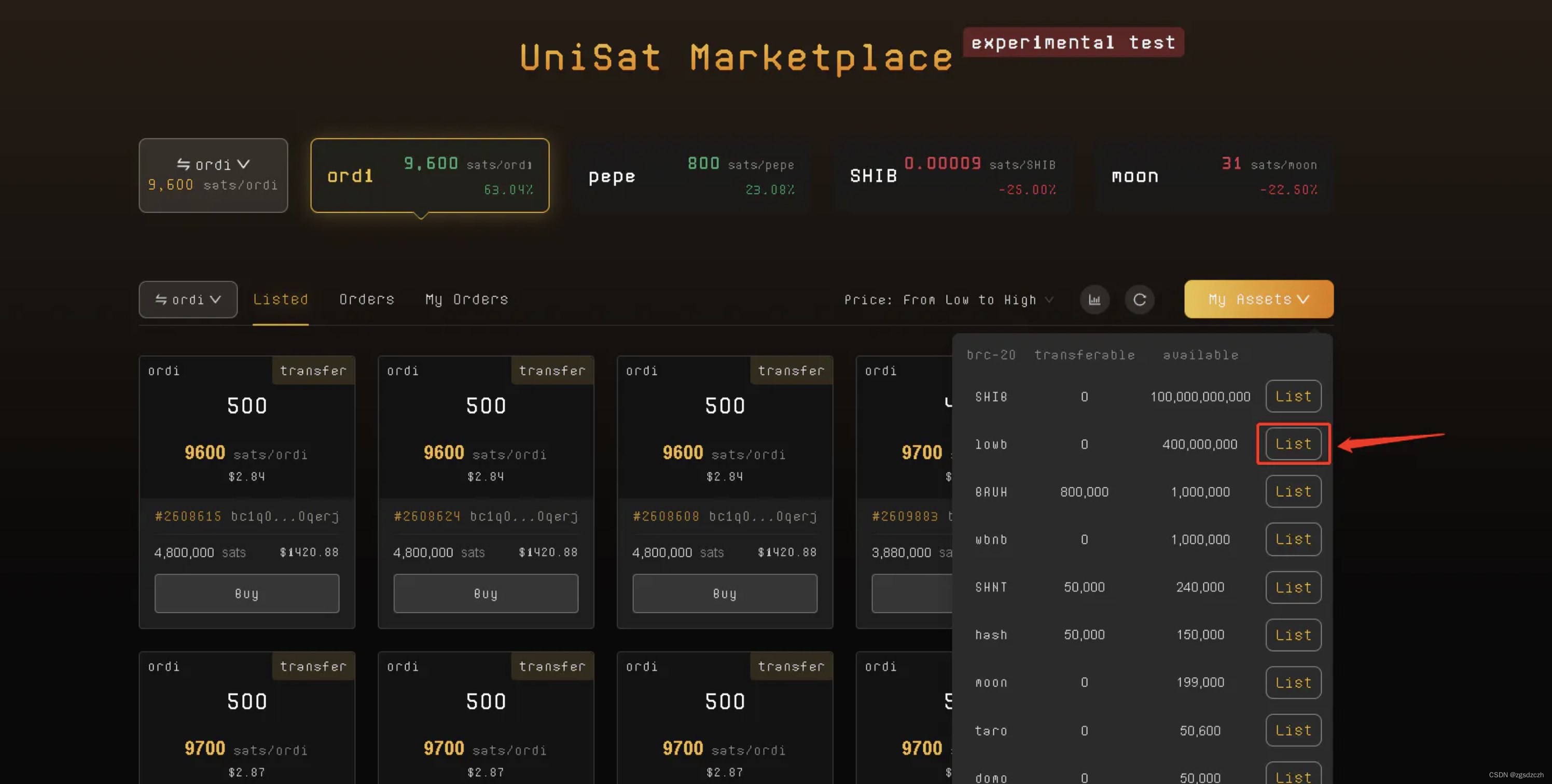Click moon available balance 199,000

[1200, 682]
